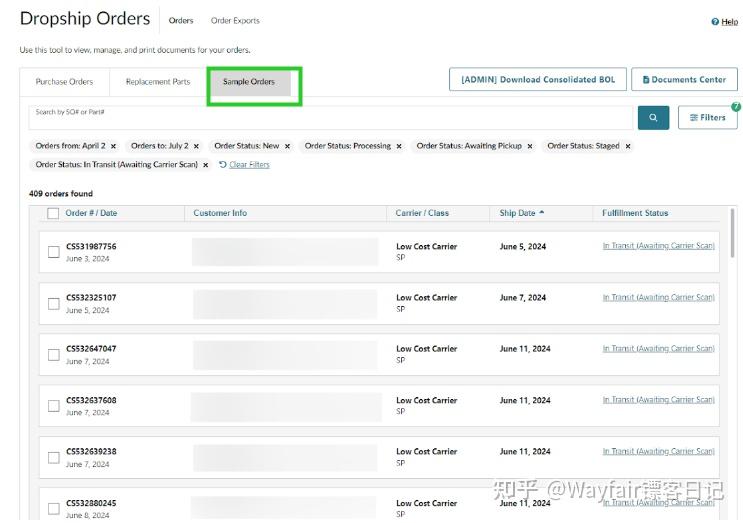Select checkbox for order CS532880245
Screen dimensions: 743x523
click(54, 509)
